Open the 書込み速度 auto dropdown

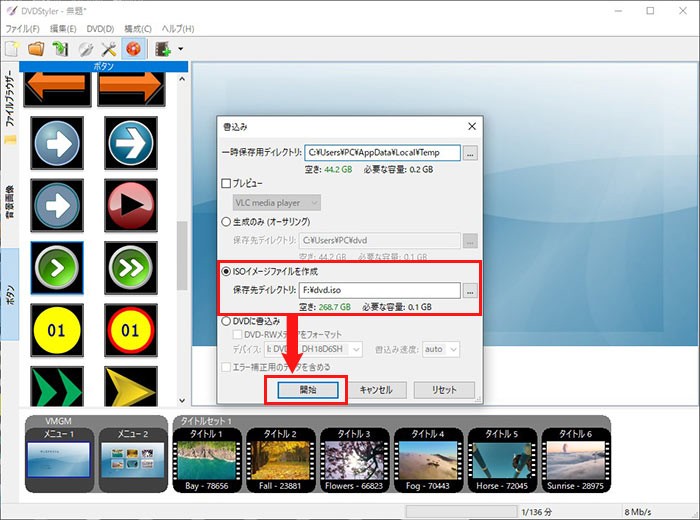441,349
